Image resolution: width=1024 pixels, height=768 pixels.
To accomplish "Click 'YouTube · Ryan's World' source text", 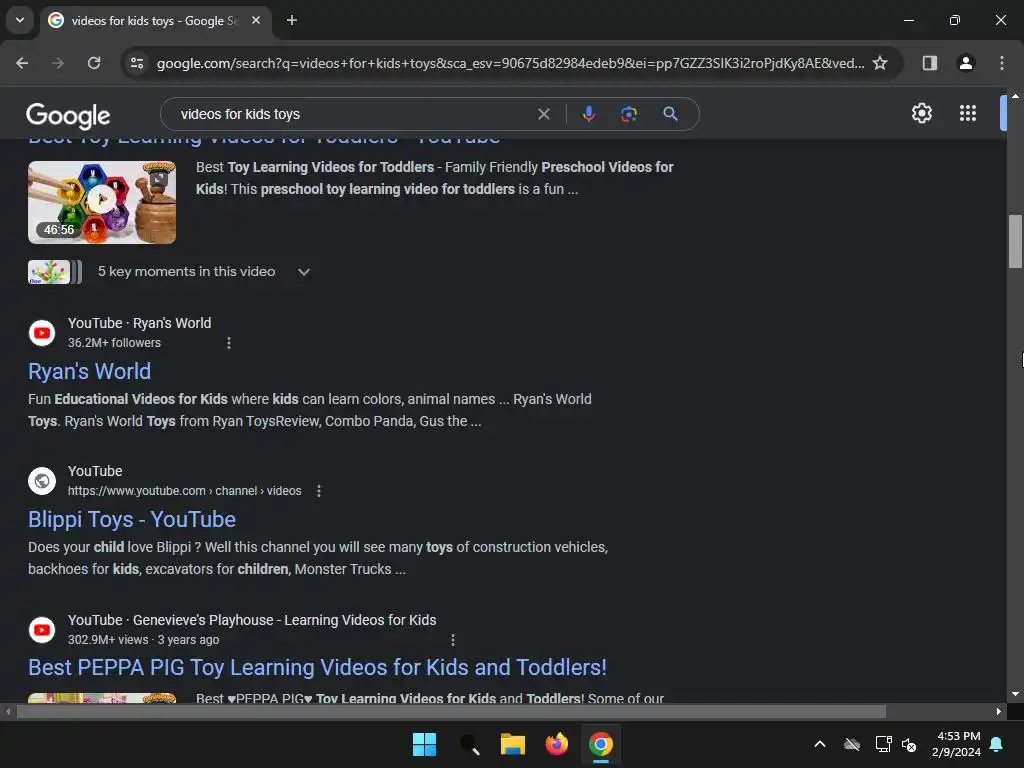I will tap(140, 323).
